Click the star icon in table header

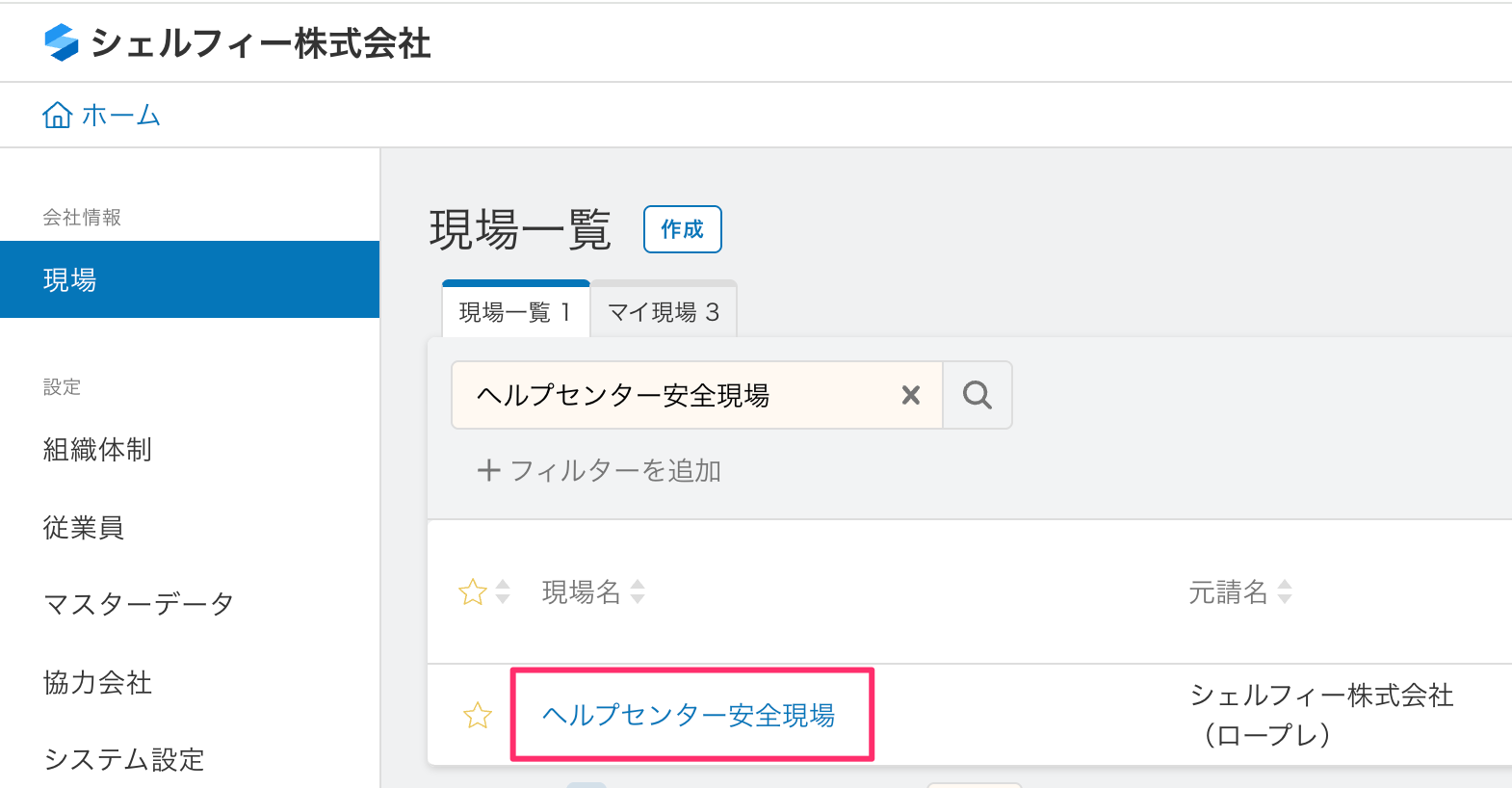click(472, 591)
